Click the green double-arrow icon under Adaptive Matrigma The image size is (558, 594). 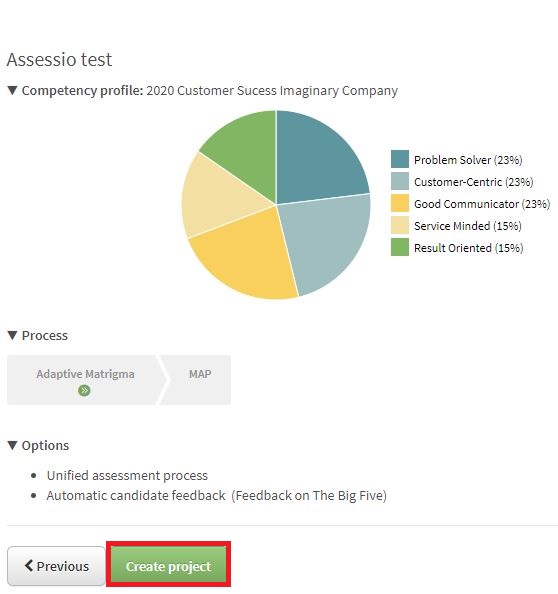[84, 390]
